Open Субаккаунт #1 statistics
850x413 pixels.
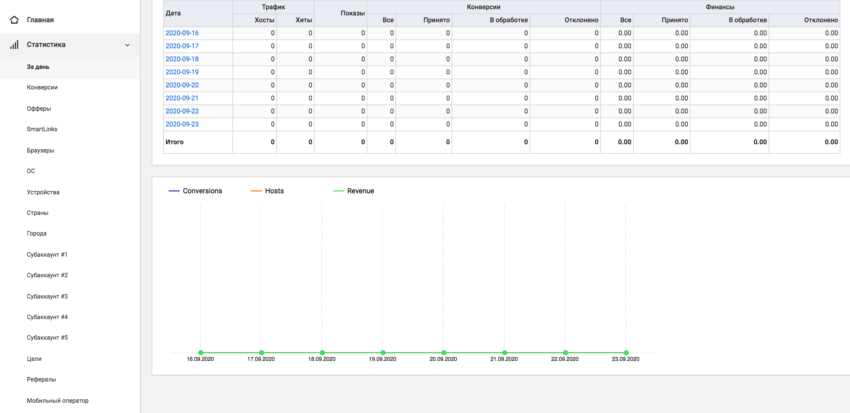point(47,254)
